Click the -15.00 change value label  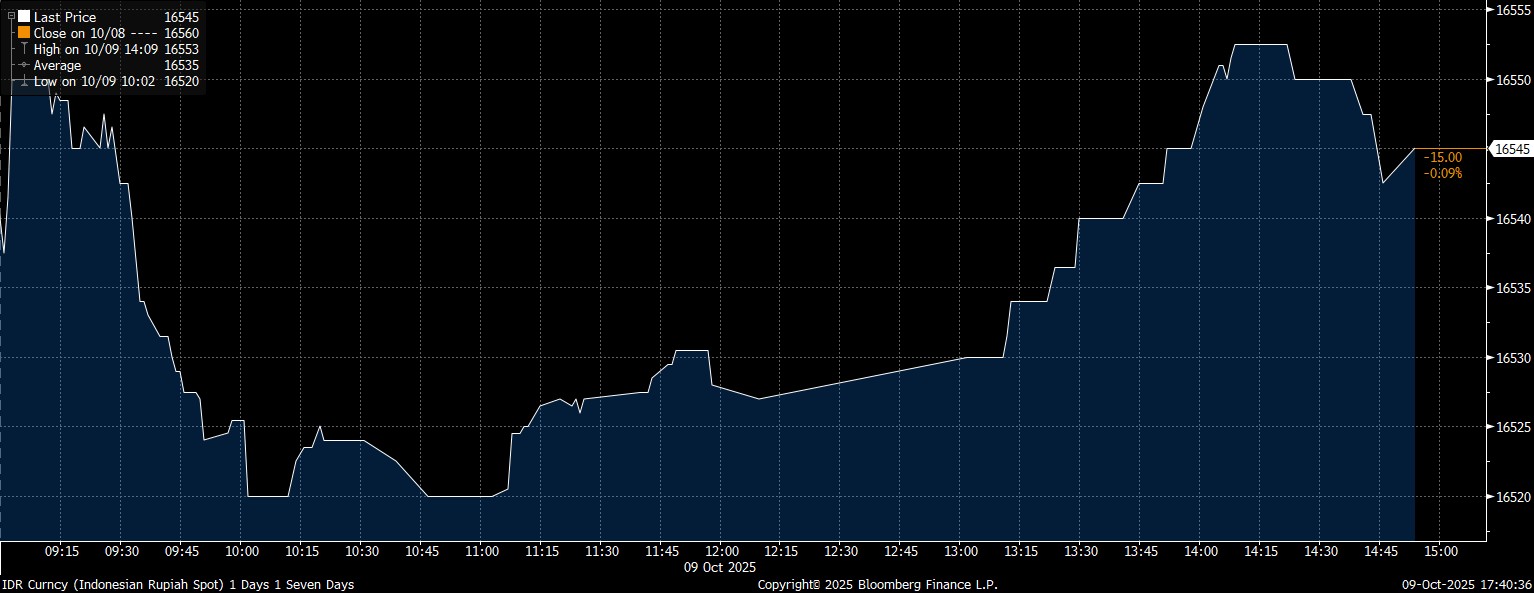(1443, 157)
